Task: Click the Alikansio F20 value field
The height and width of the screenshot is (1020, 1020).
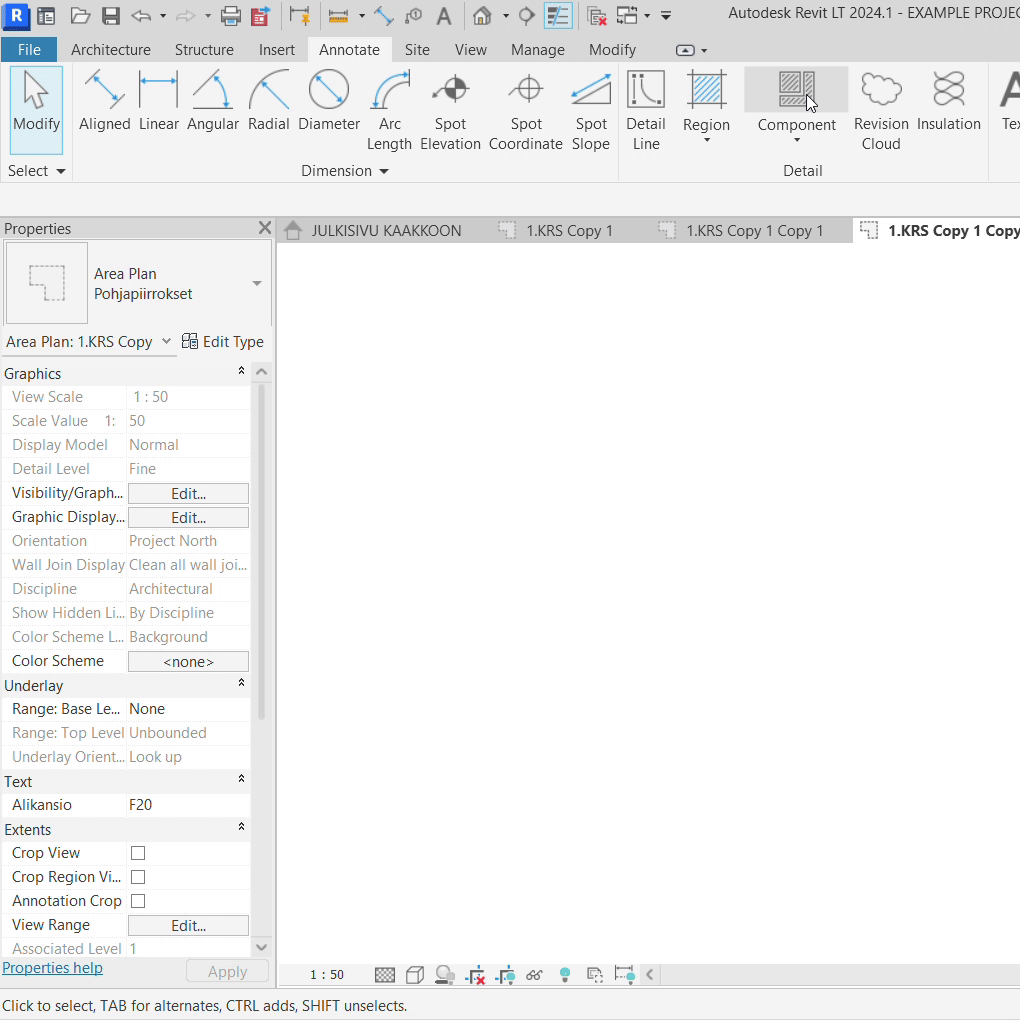Action: [188, 805]
